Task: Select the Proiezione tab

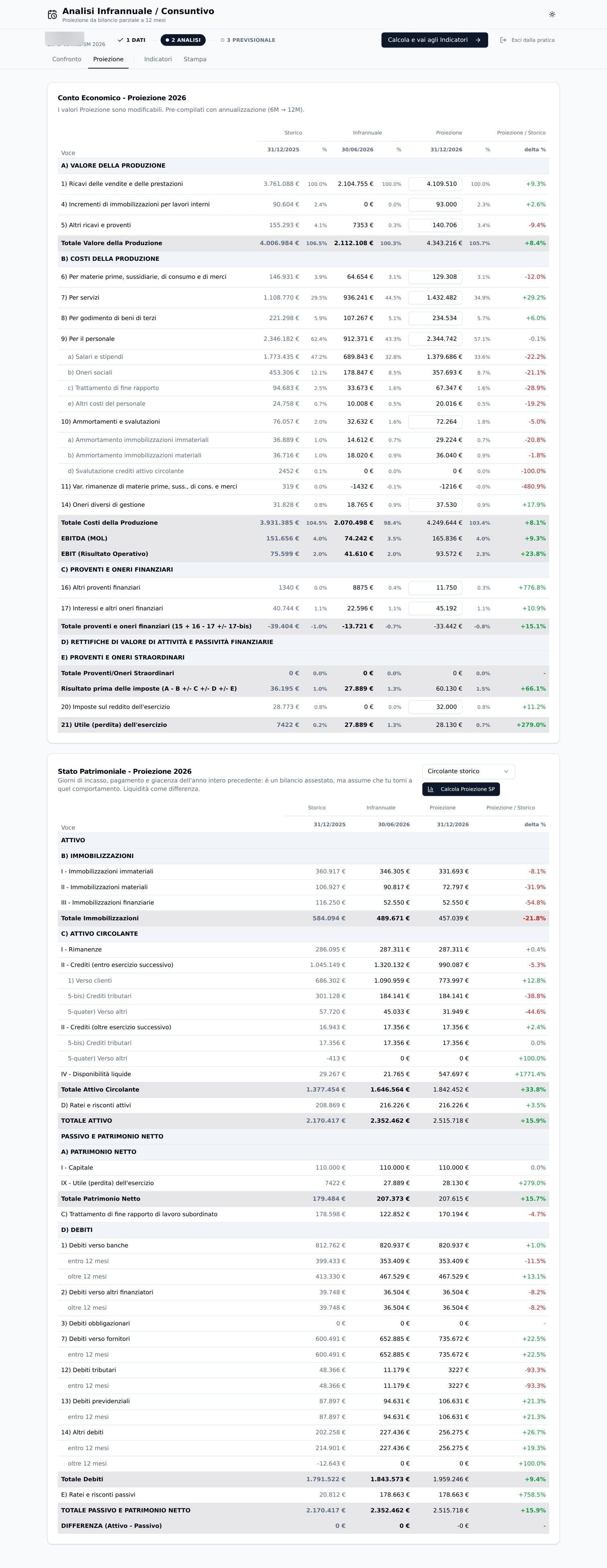Action: 108,59
